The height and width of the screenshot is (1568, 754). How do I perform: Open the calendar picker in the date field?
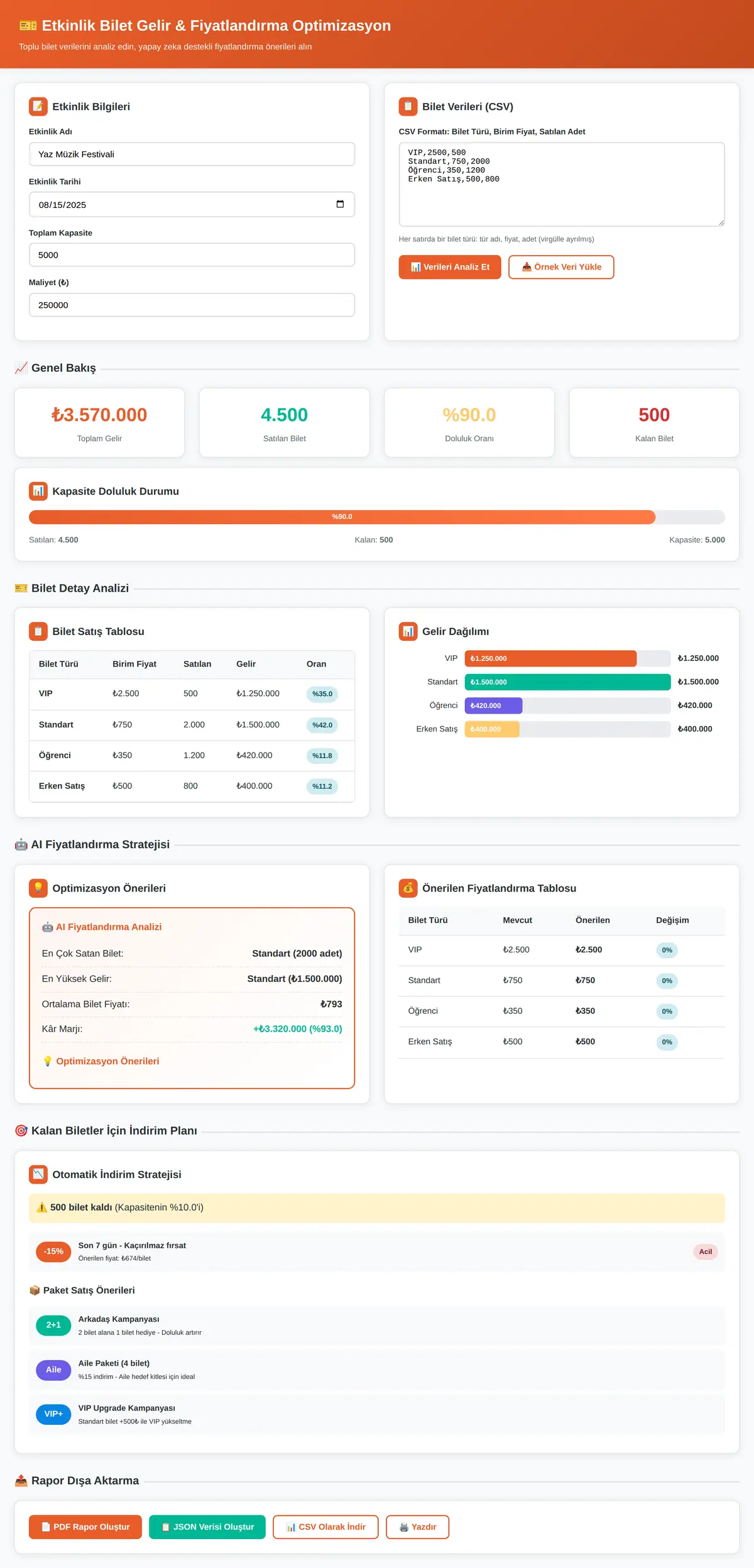(340, 204)
